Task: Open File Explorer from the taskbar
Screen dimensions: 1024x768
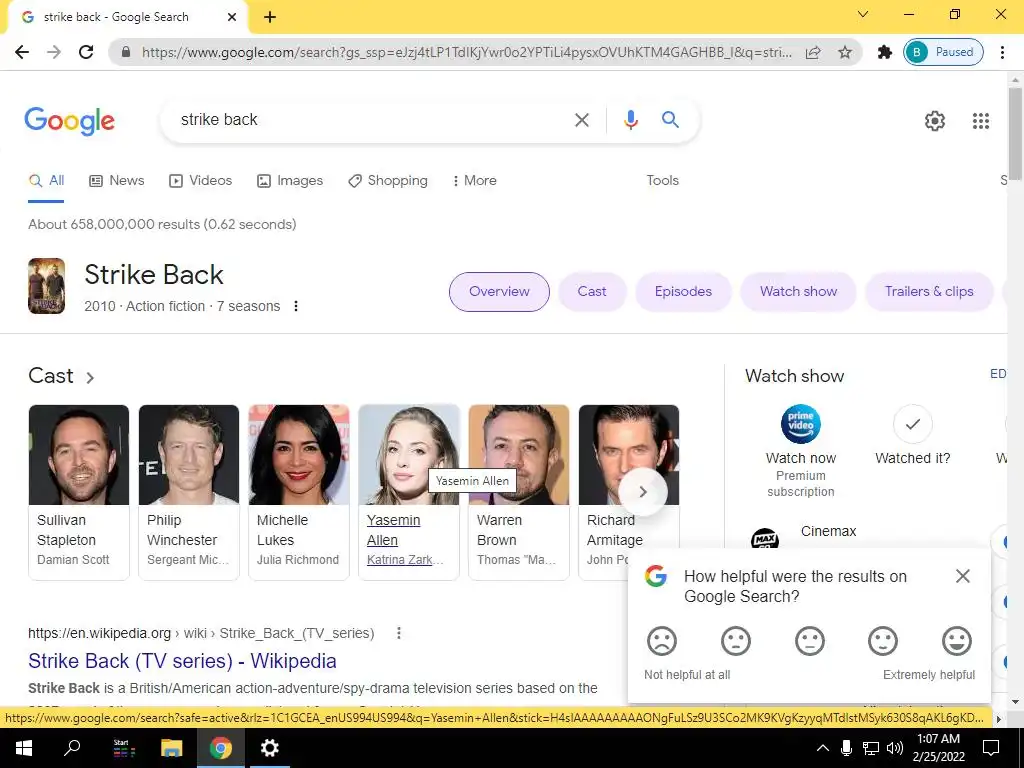Action: click(x=172, y=748)
